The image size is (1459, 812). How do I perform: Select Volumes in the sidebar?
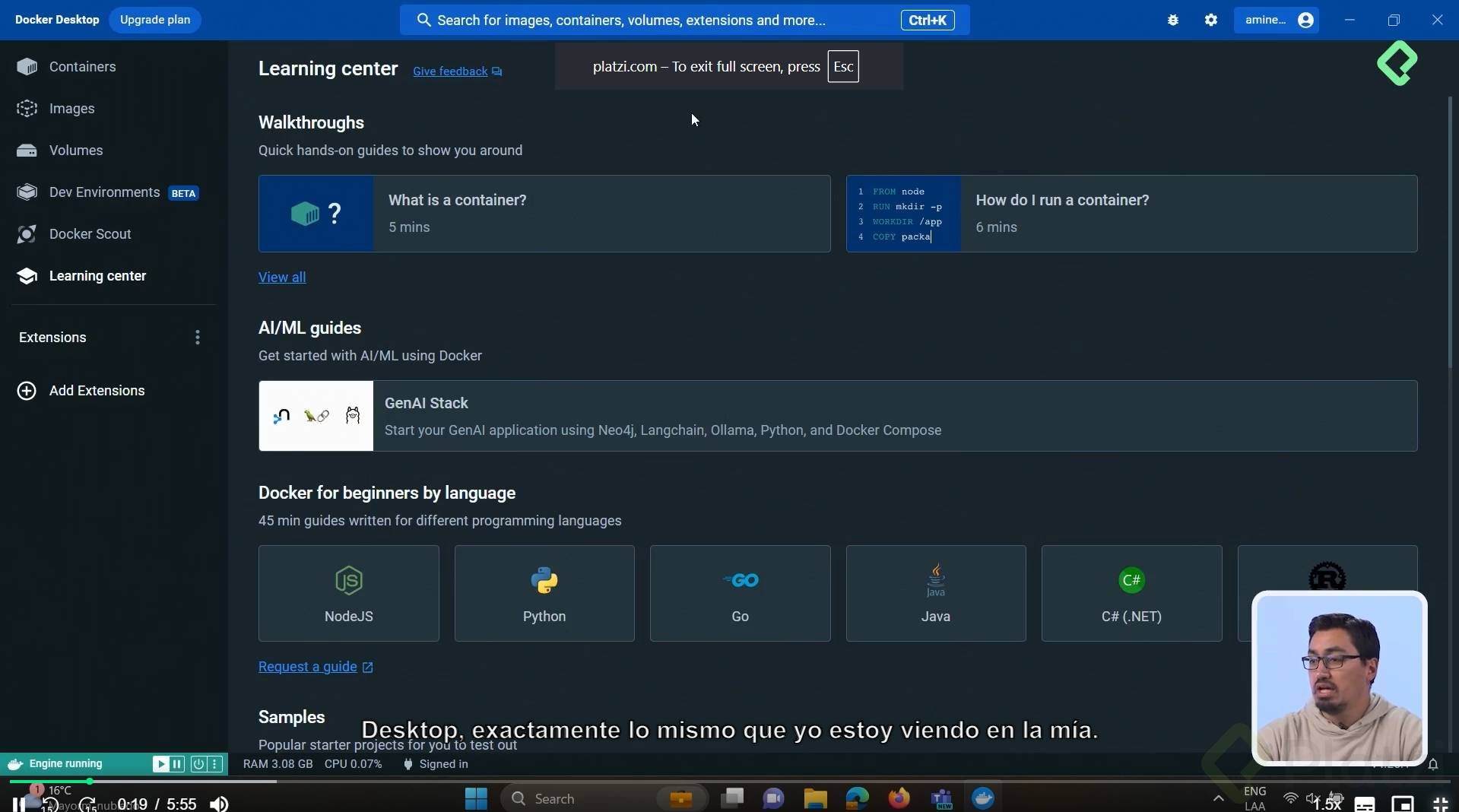(x=114, y=151)
